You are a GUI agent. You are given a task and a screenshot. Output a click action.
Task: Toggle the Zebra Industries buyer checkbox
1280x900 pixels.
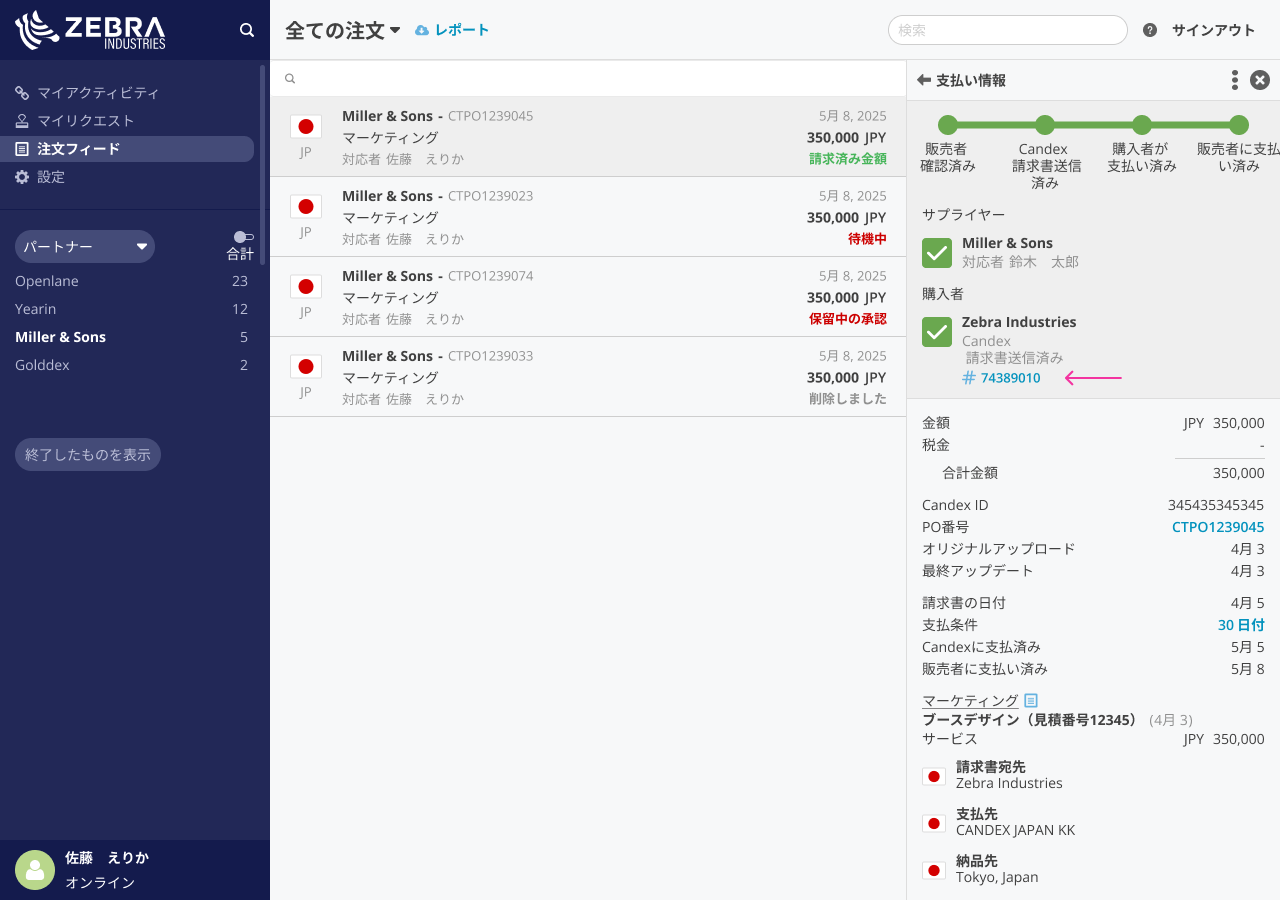(x=937, y=332)
